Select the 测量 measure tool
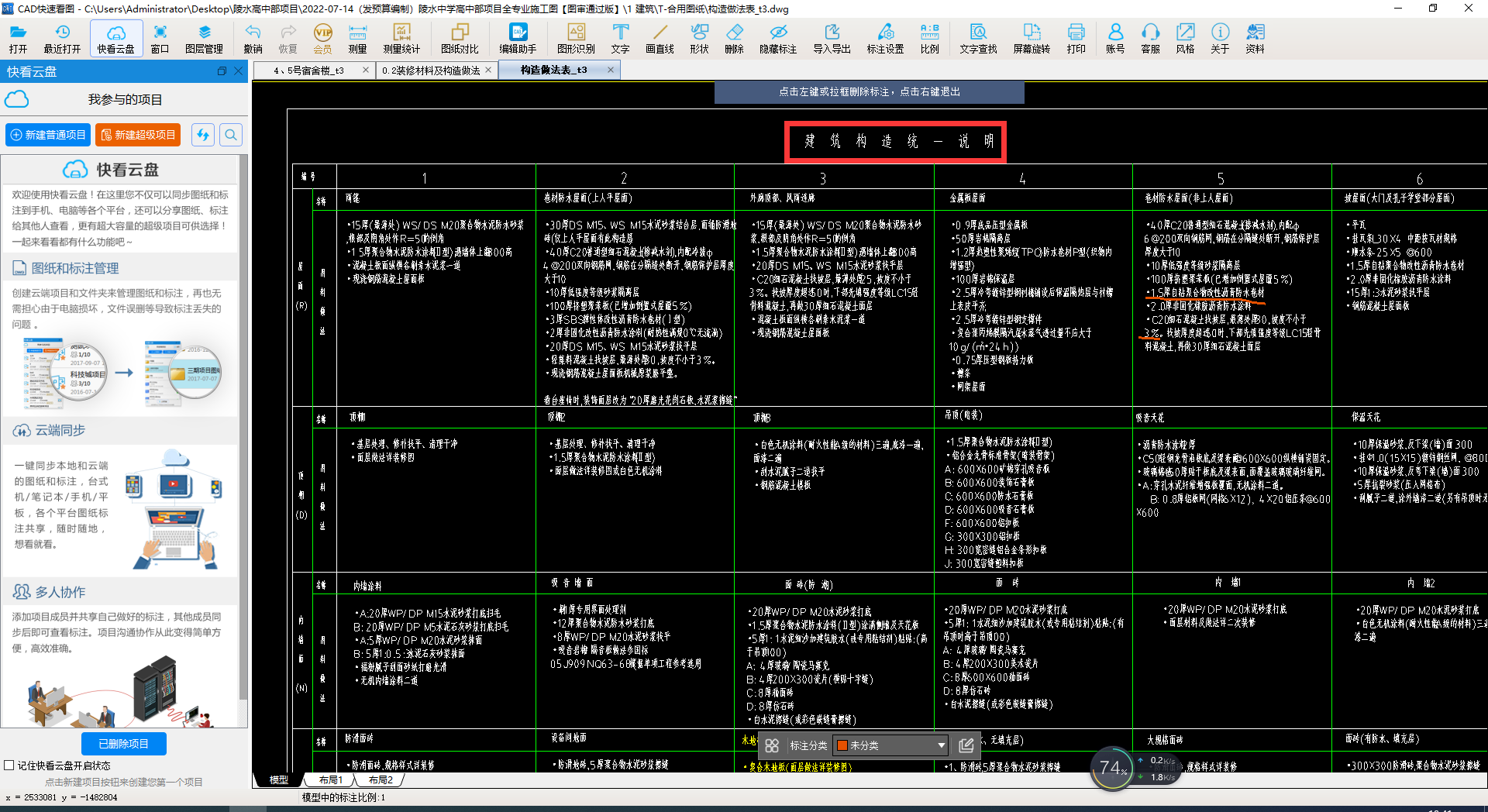1488x812 pixels. click(357, 38)
